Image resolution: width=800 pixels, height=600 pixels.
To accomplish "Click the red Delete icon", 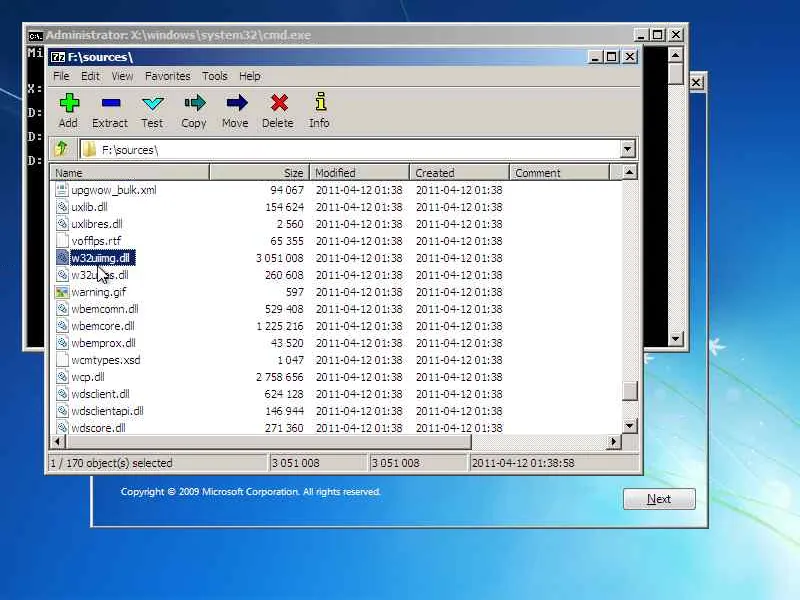I will 279,104.
